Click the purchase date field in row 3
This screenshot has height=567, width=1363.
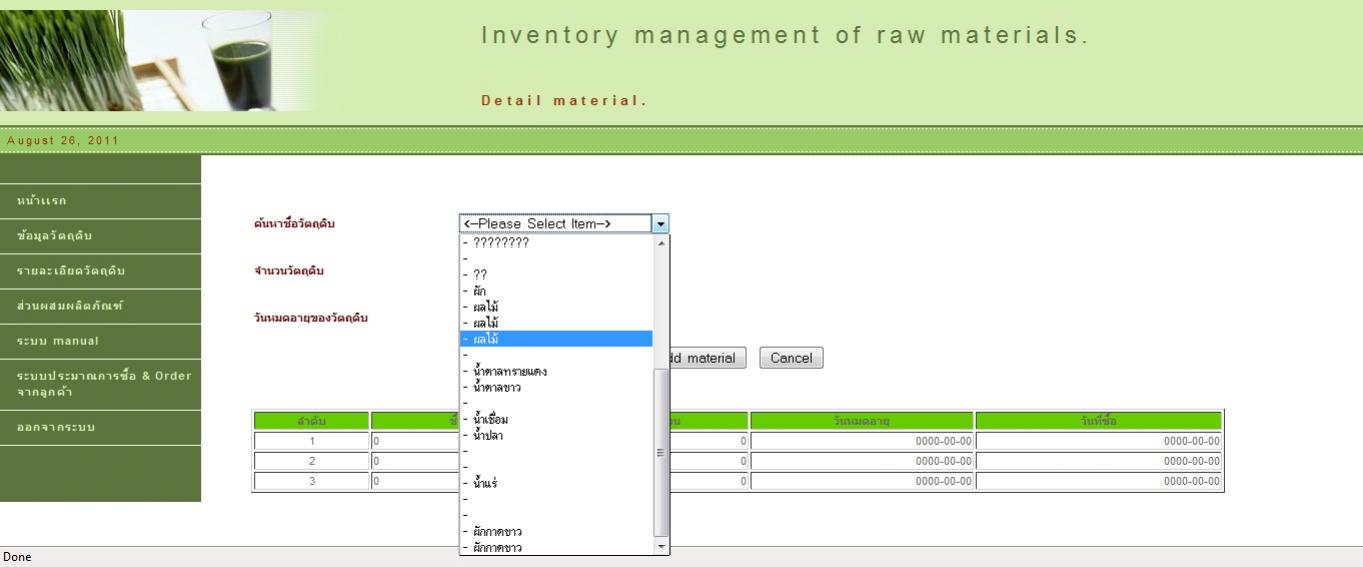point(1099,481)
